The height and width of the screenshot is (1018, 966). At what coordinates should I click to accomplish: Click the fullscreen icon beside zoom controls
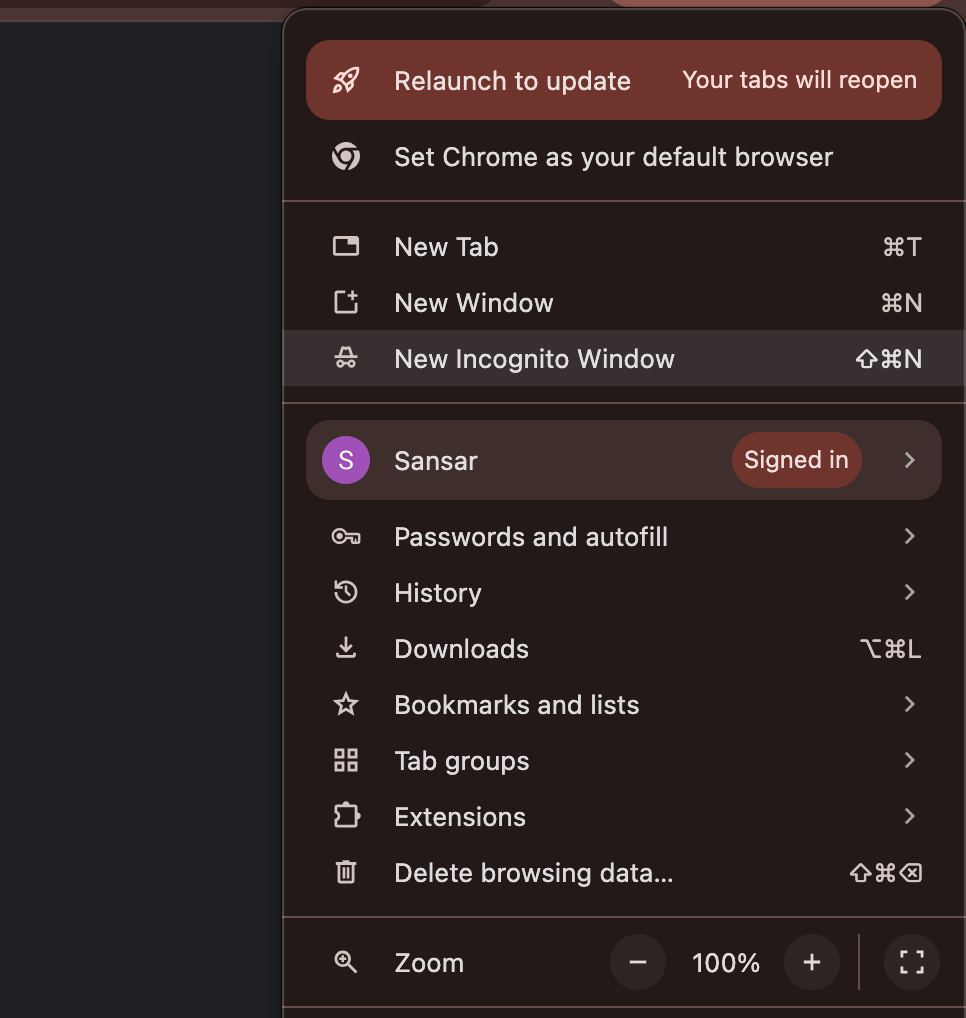pyautogui.click(x=910, y=962)
